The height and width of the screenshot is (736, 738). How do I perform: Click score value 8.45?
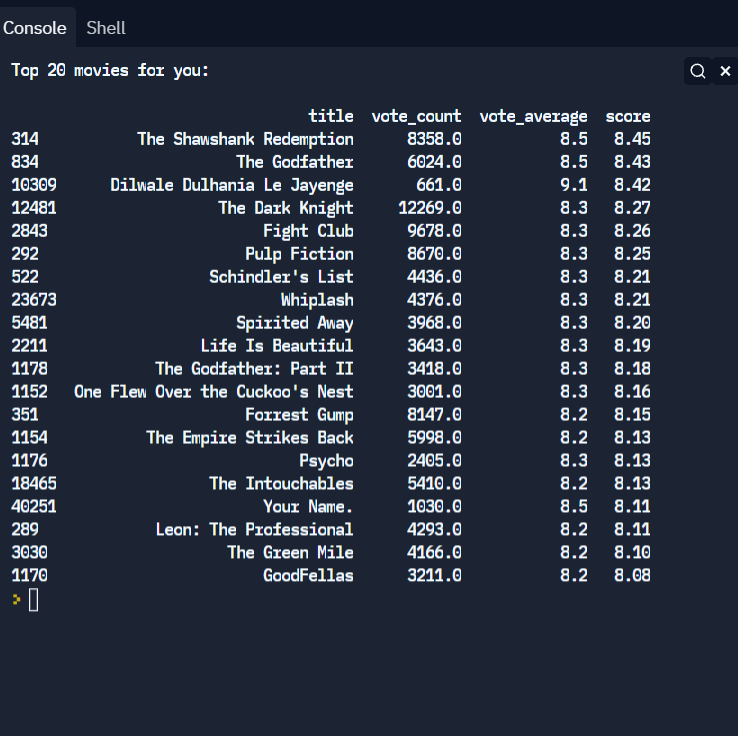pos(632,139)
